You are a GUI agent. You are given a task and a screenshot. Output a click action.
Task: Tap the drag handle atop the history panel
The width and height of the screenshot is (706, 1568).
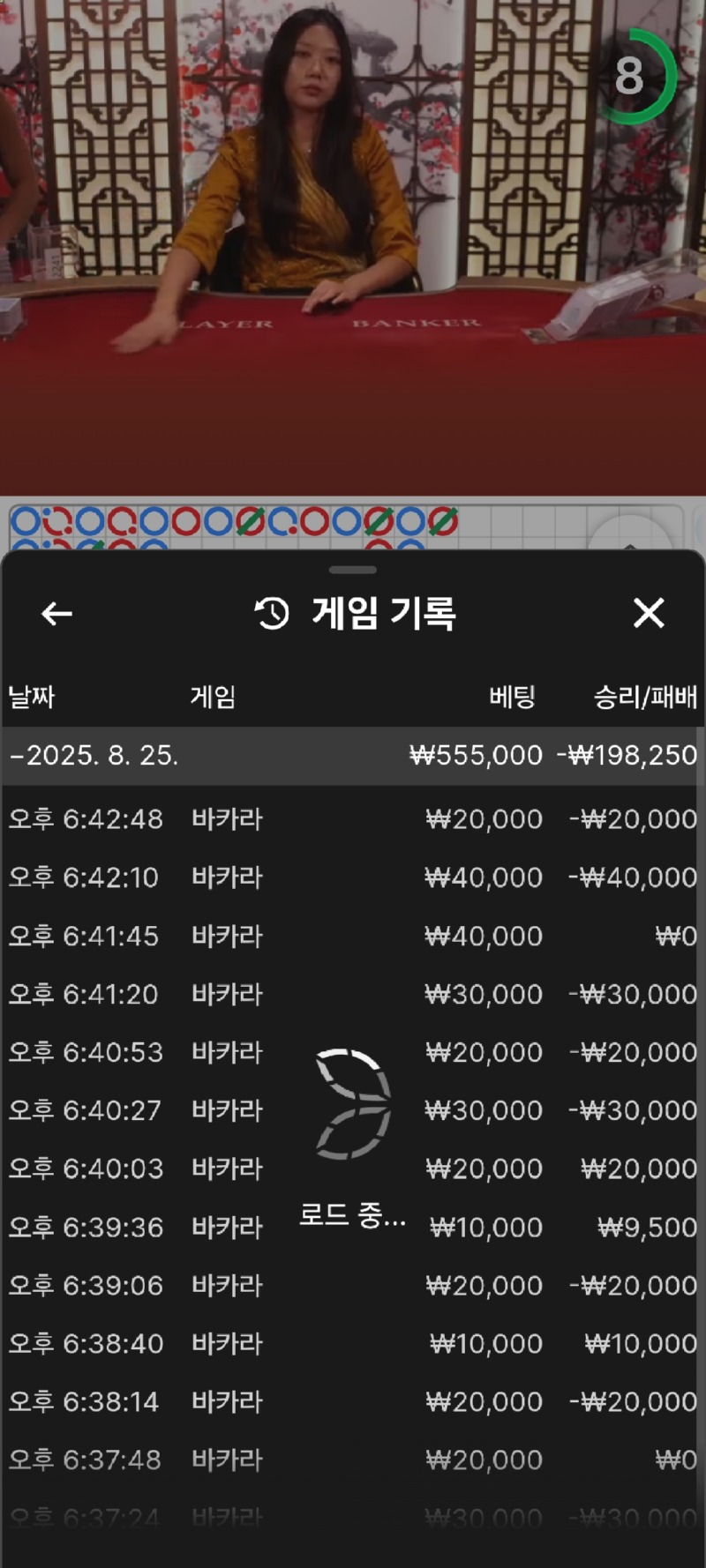click(x=353, y=570)
